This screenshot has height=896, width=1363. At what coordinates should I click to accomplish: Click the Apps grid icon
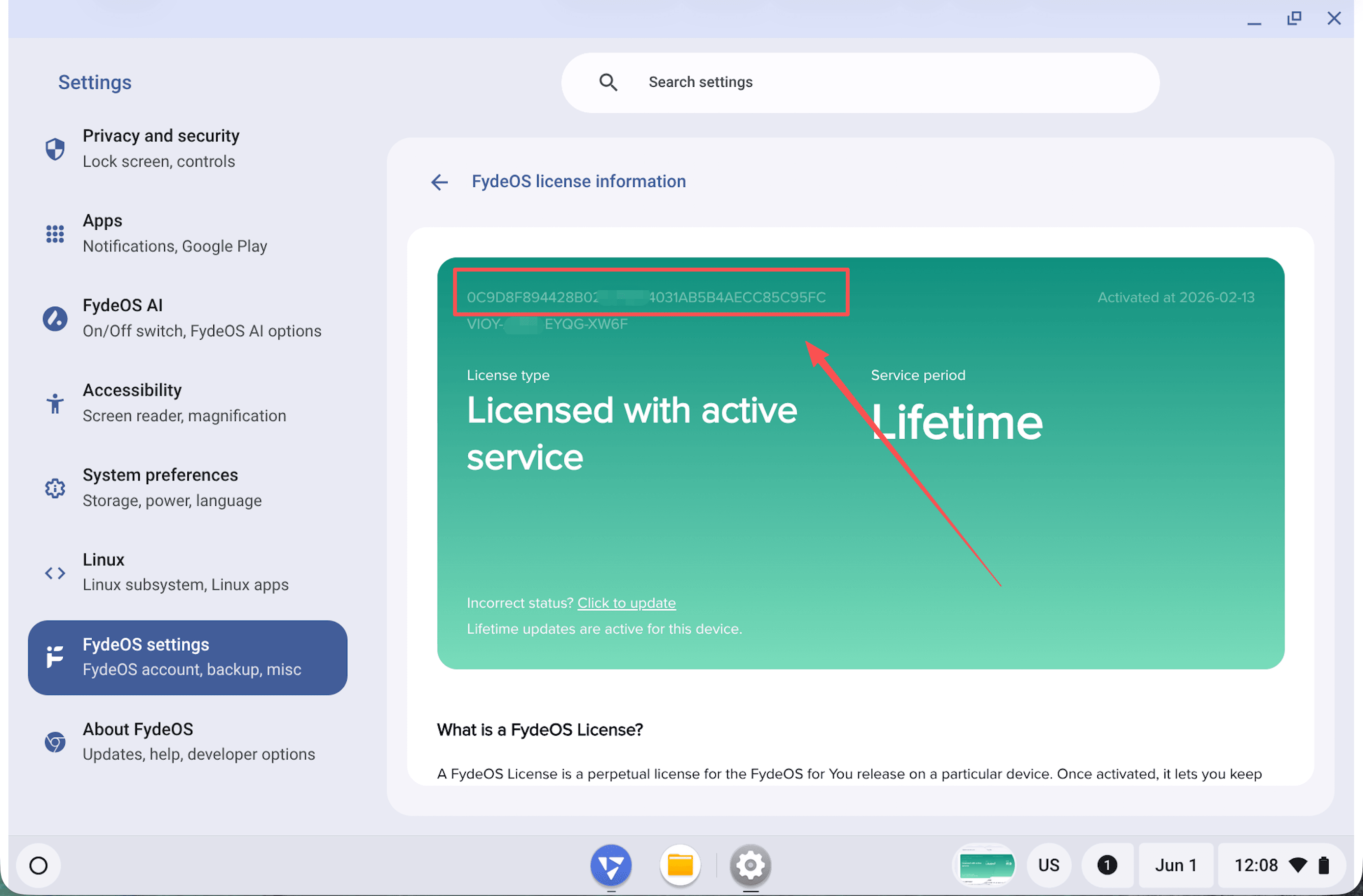pos(55,234)
